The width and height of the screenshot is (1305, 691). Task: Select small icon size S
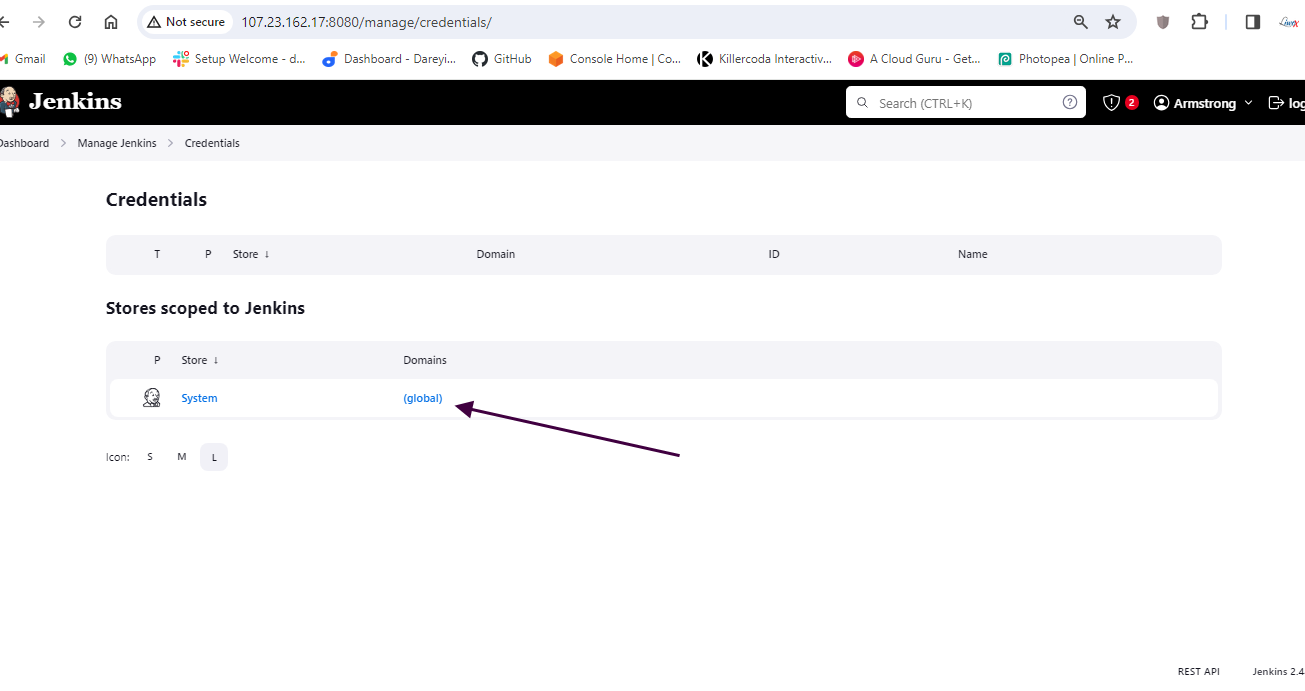[x=150, y=457]
